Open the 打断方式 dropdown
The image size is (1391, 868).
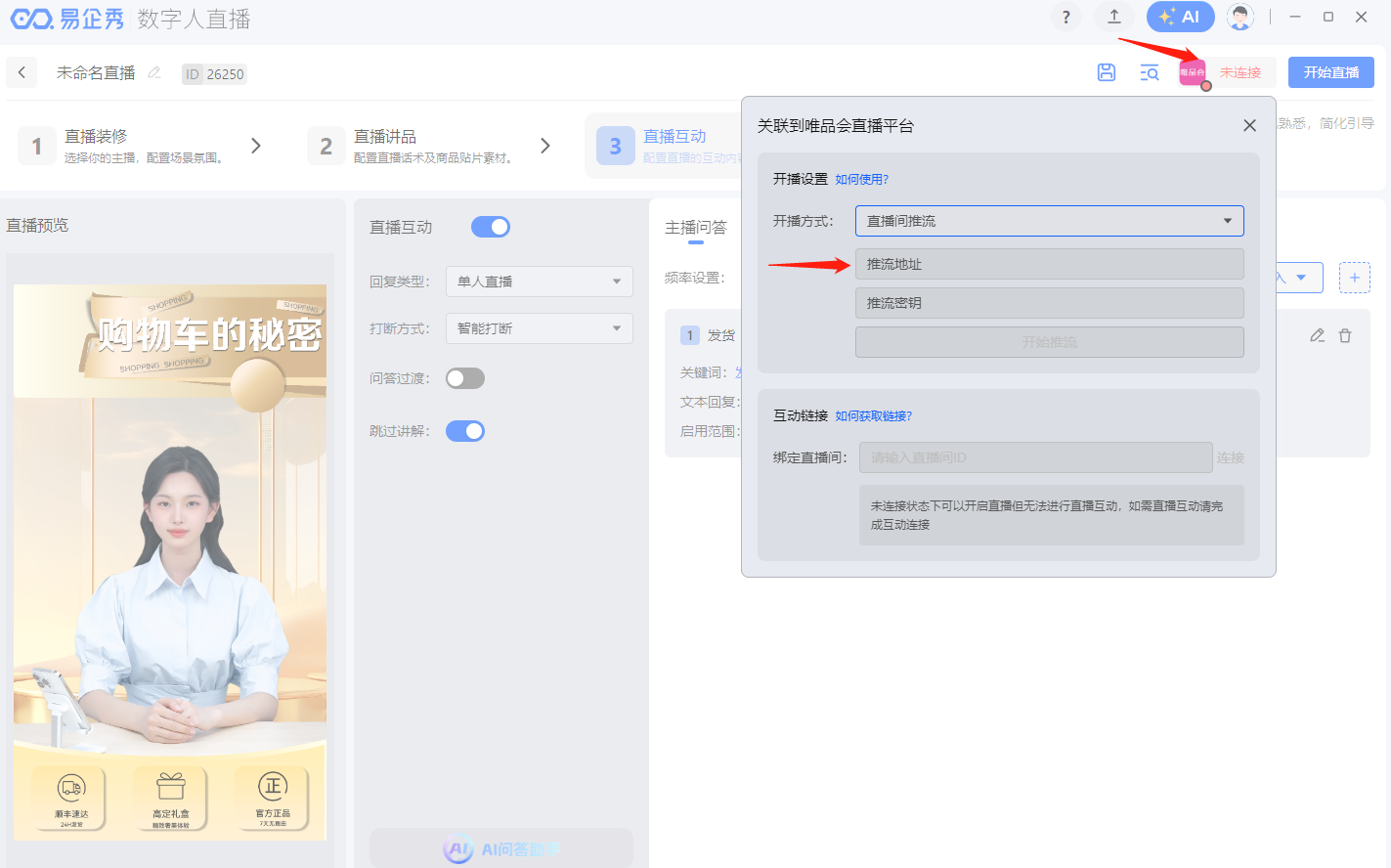point(539,328)
